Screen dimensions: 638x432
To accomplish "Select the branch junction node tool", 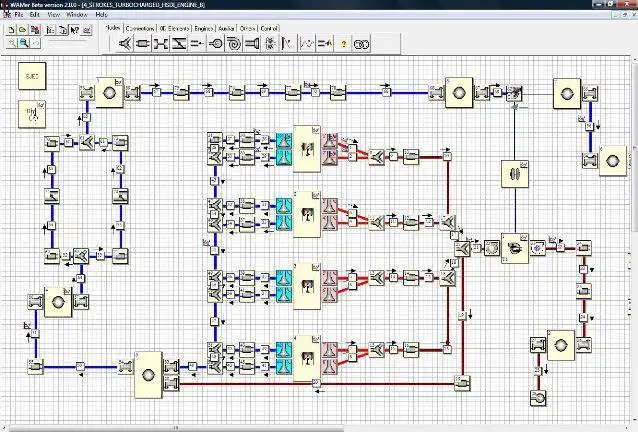I will (125, 44).
